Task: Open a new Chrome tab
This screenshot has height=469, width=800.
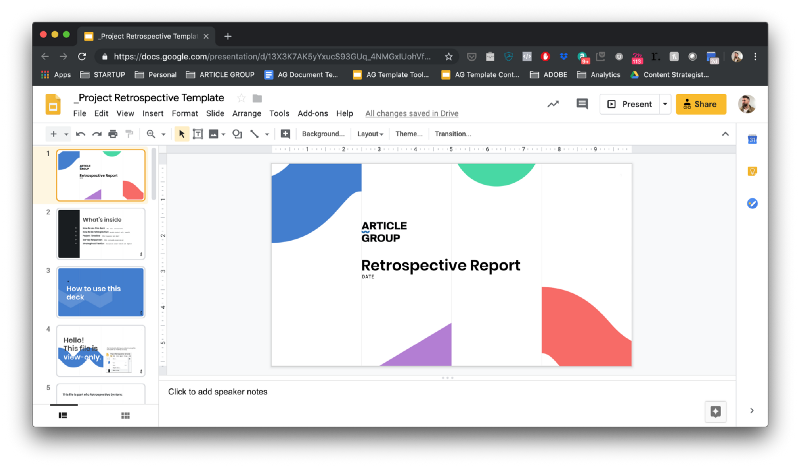Action: 228,36
